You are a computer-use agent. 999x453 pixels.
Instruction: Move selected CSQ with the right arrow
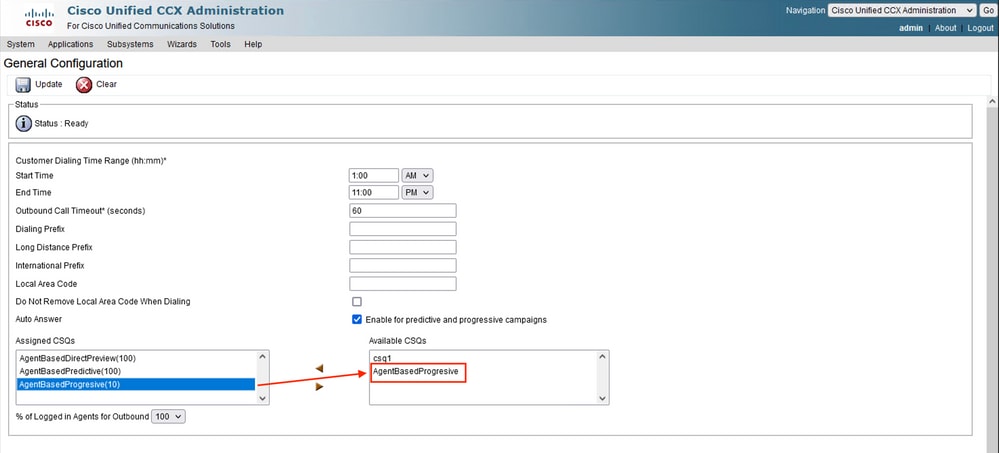319,387
